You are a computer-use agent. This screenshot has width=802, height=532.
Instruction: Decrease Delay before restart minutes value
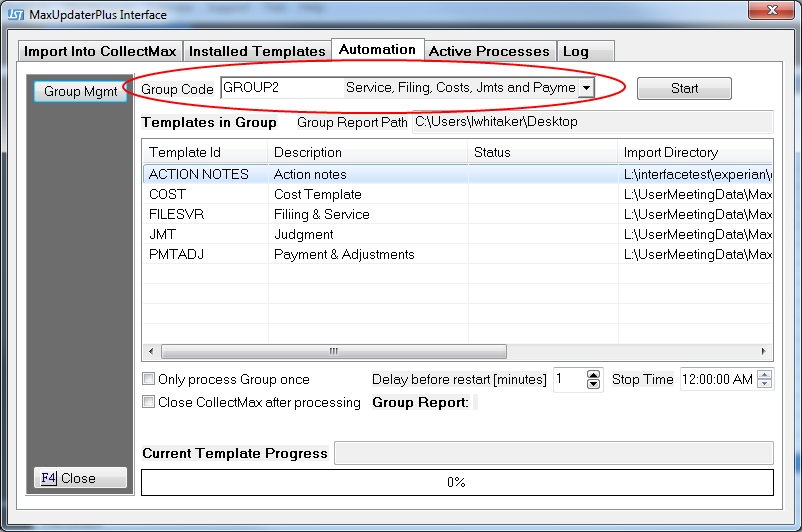click(x=593, y=384)
